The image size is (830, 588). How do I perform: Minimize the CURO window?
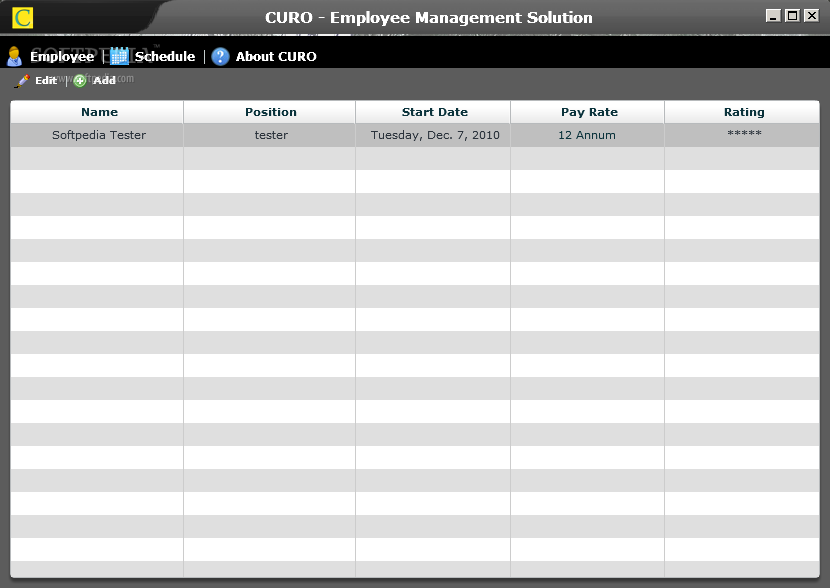(773, 16)
